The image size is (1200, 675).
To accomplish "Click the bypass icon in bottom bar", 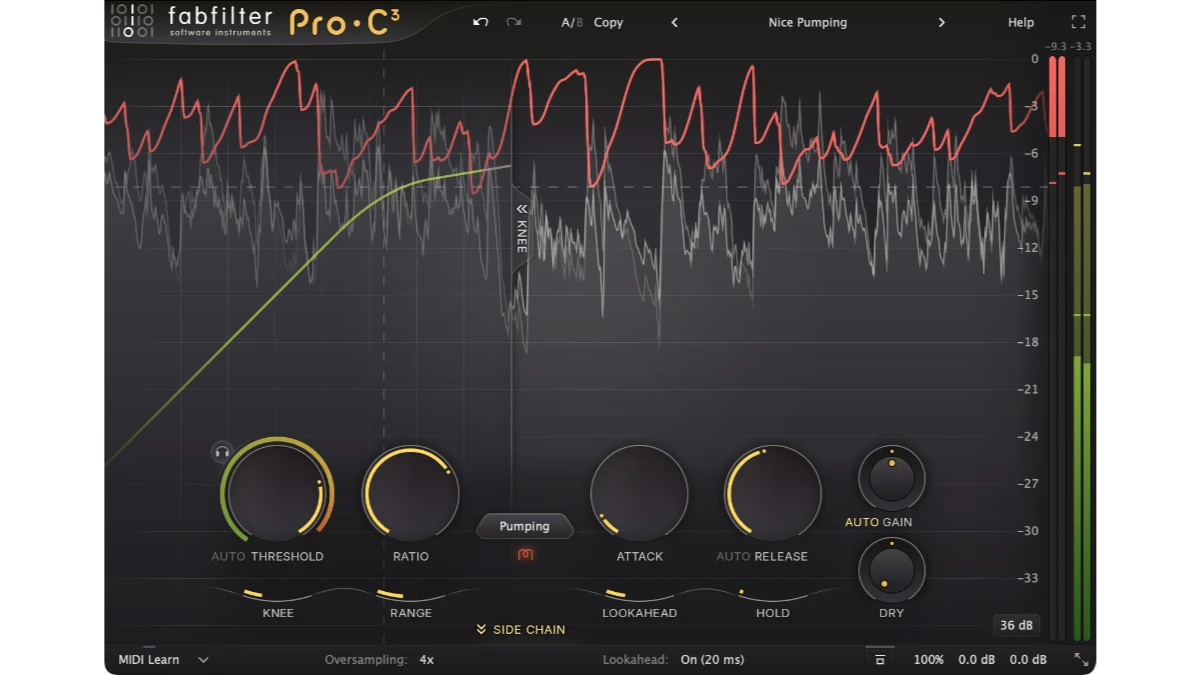I will (x=880, y=660).
